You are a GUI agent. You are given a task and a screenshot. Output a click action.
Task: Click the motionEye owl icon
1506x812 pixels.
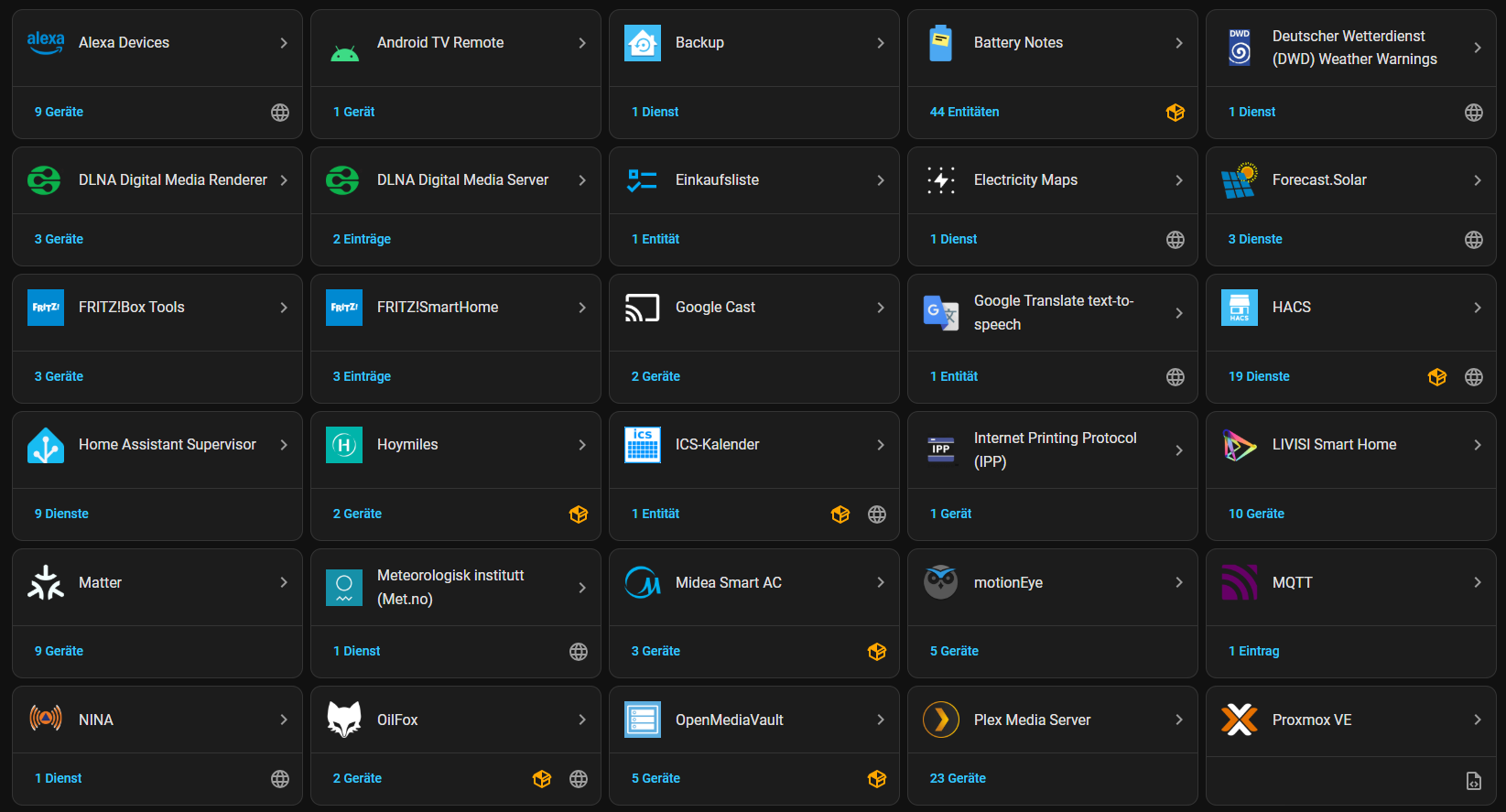coord(940,582)
